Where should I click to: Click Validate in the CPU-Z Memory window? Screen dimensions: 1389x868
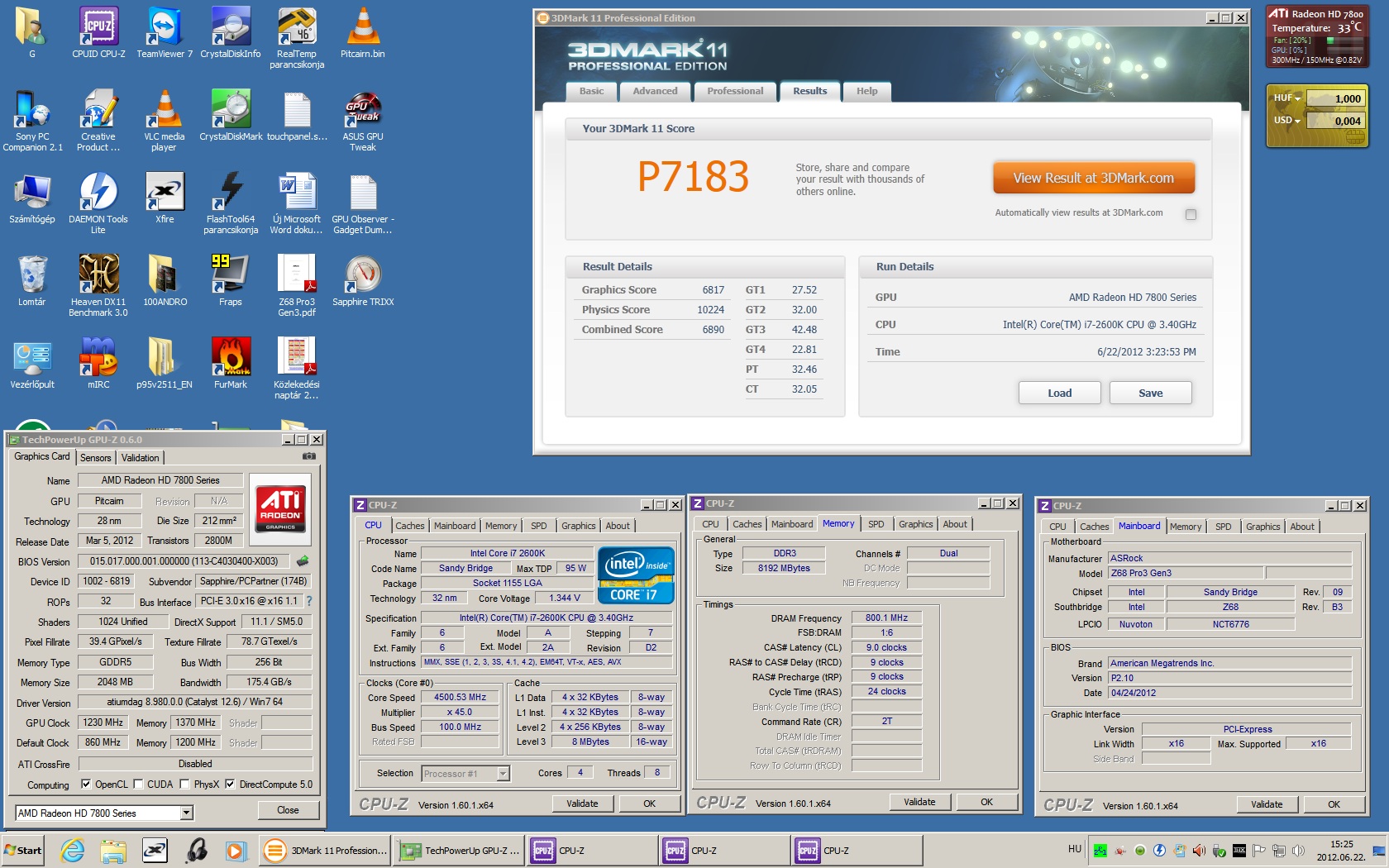[919, 802]
